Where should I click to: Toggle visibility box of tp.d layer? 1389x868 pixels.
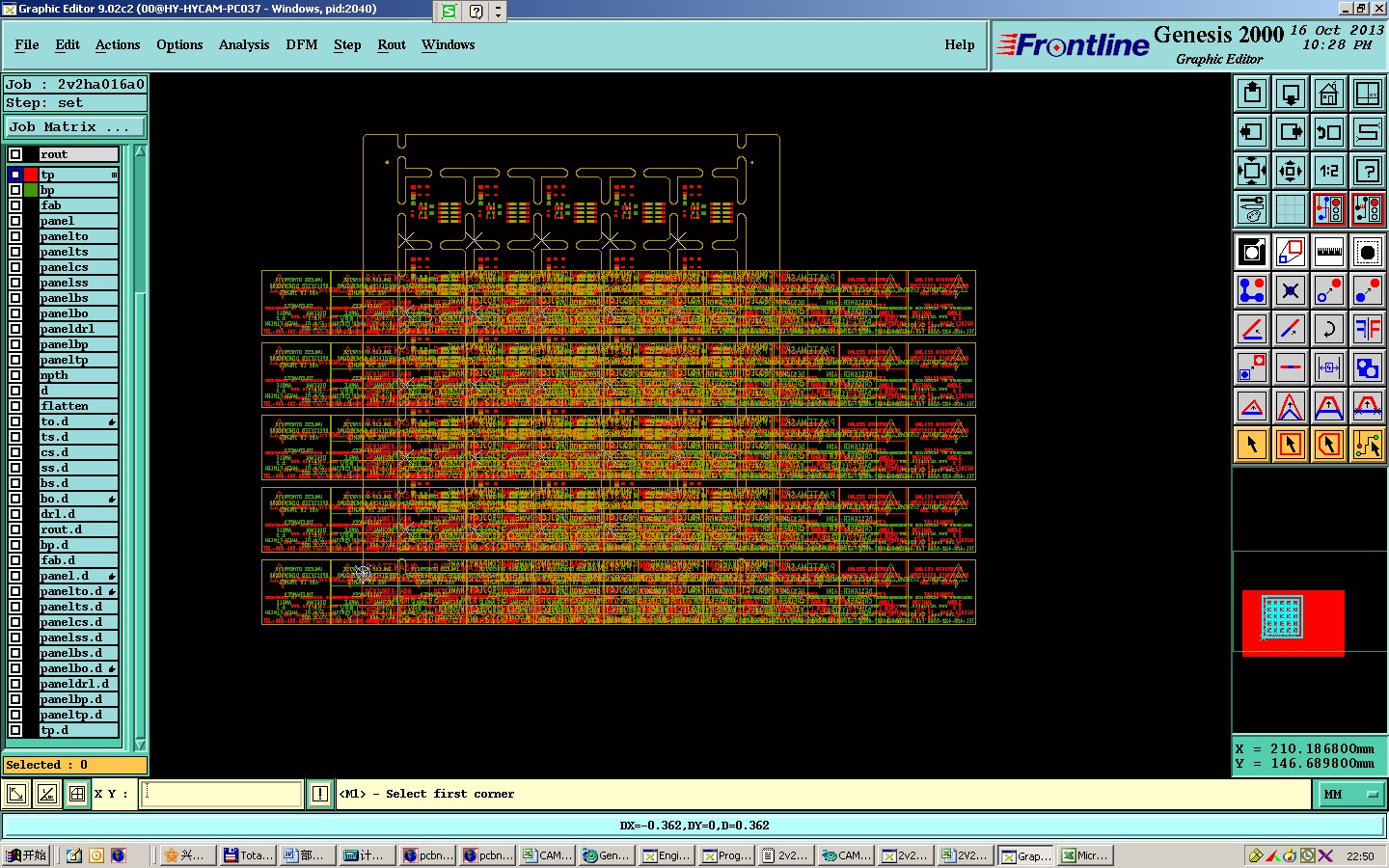pos(15,730)
